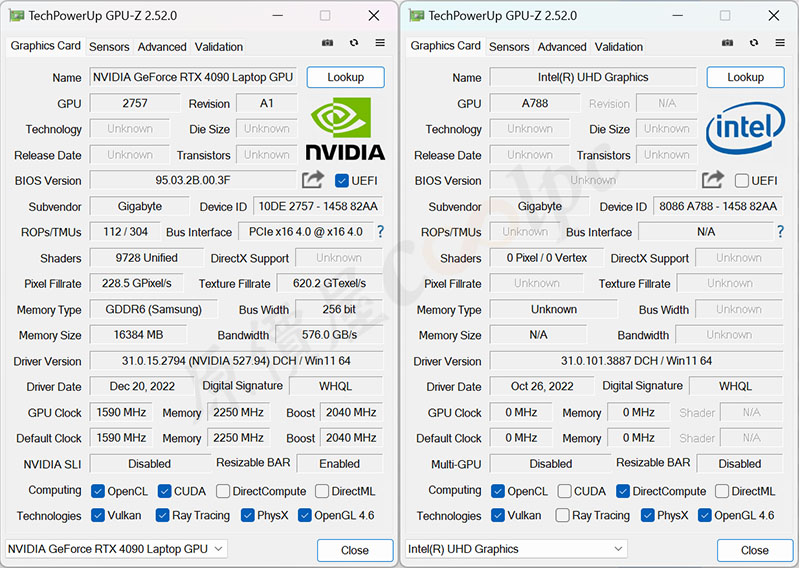This screenshot has height=568, width=800.
Task: Click the Lookup button in the Intel window
Action: coord(745,77)
